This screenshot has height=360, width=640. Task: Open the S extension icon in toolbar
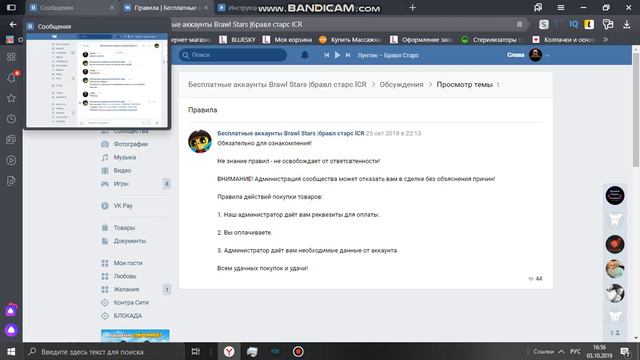coord(544,24)
